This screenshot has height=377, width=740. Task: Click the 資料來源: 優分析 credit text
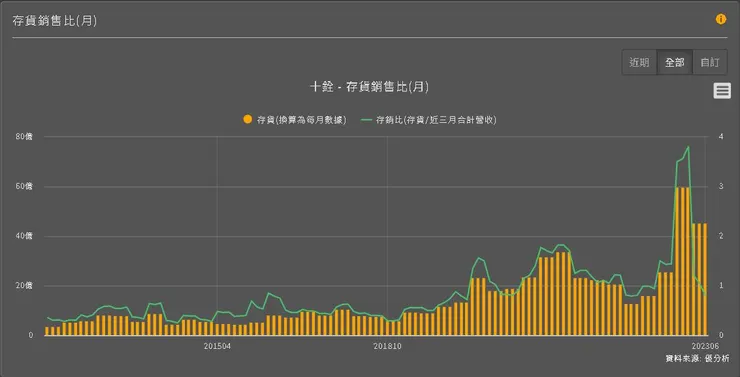click(697, 359)
